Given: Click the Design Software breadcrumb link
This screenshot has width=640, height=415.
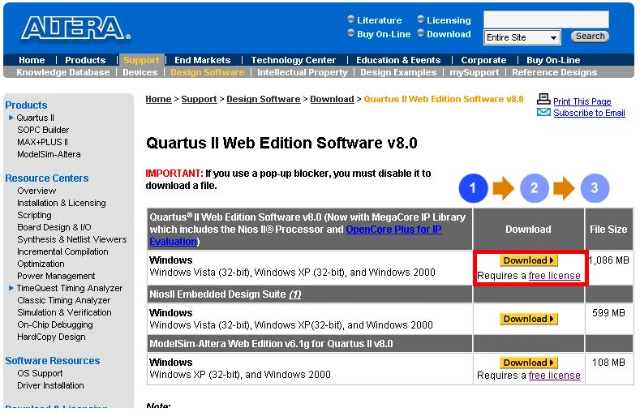Looking at the screenshot, I should pos(263,99).
